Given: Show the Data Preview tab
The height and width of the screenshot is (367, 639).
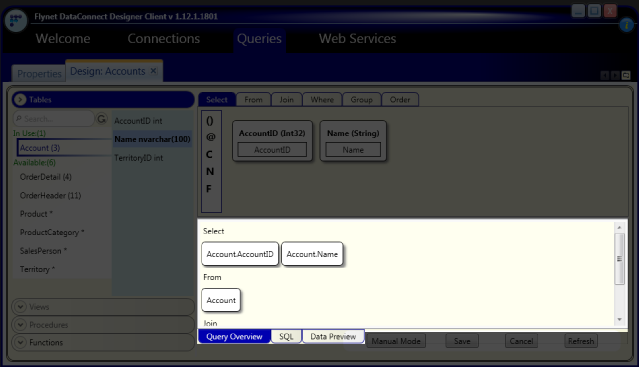Looking at the screenshot, I should click(333, 336).
